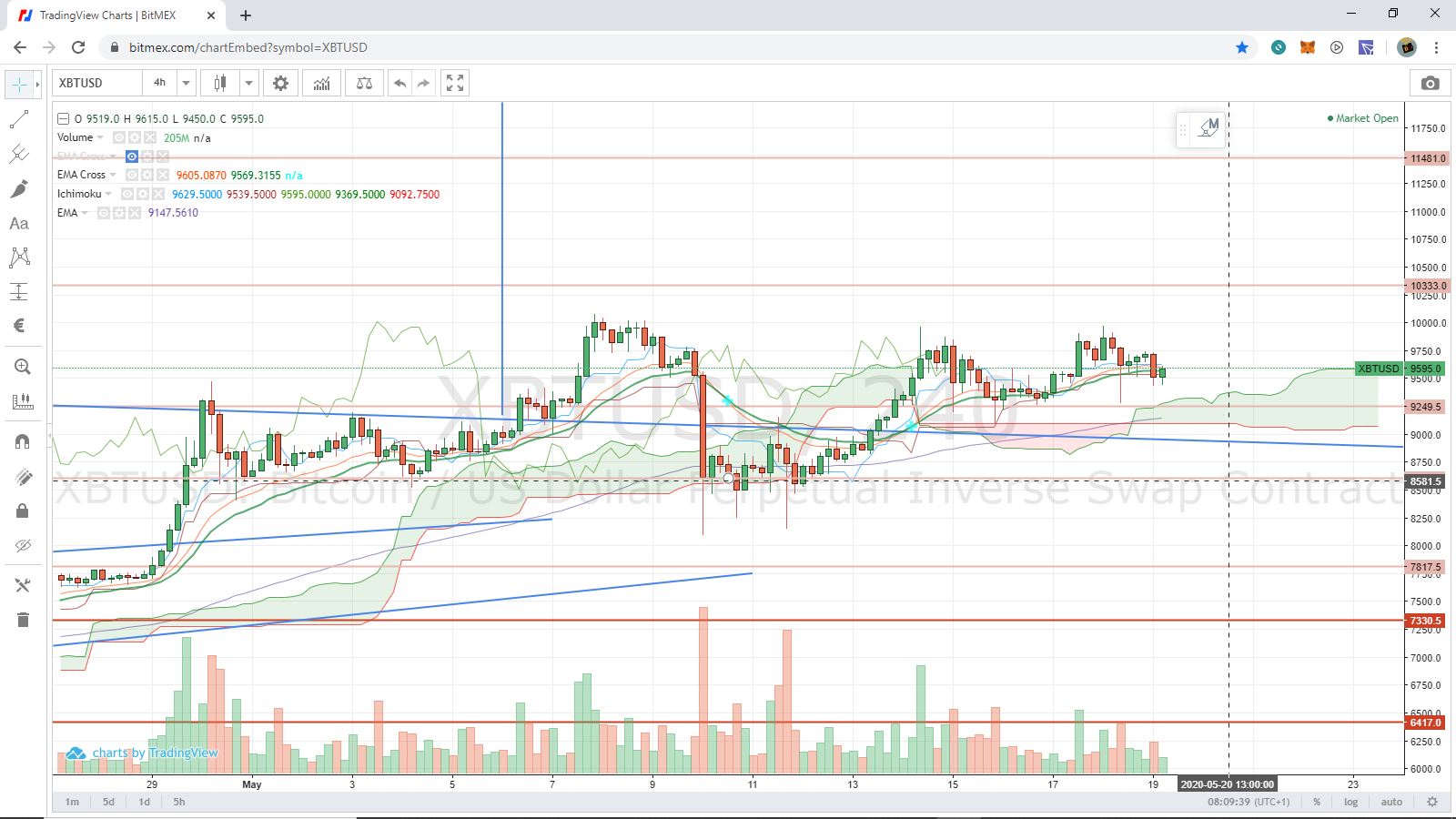Open visible EMA Cross settings gear

coord(147,176)
